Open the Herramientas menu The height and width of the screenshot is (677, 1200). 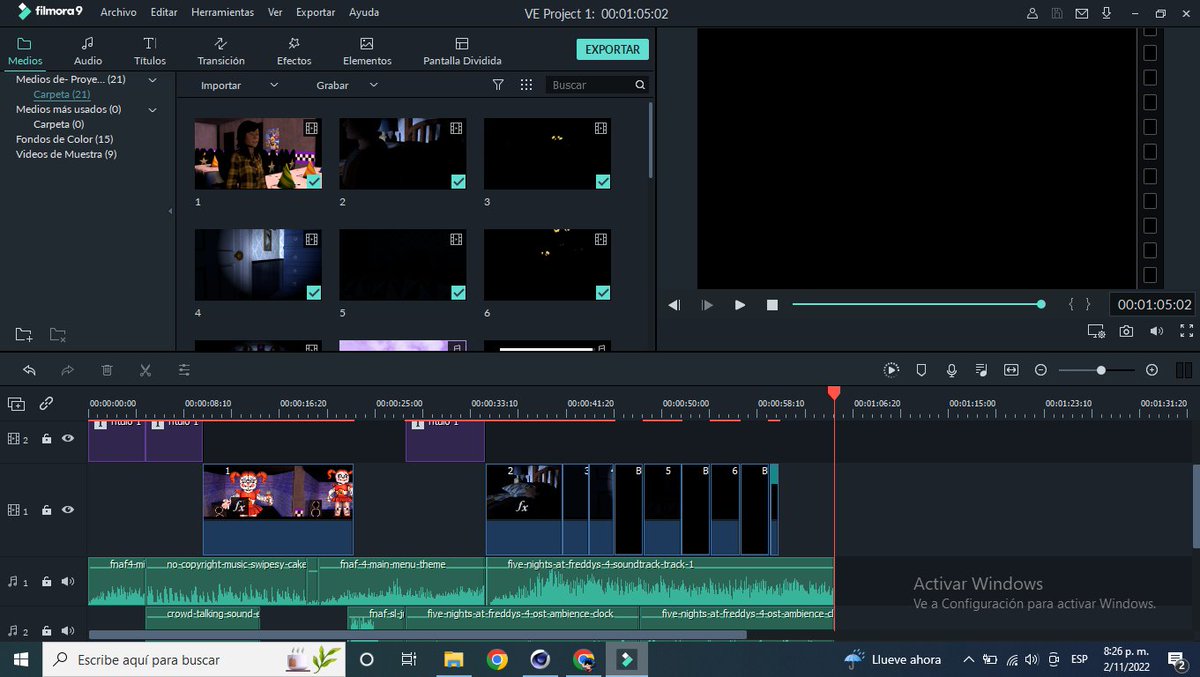click(222, 13)
